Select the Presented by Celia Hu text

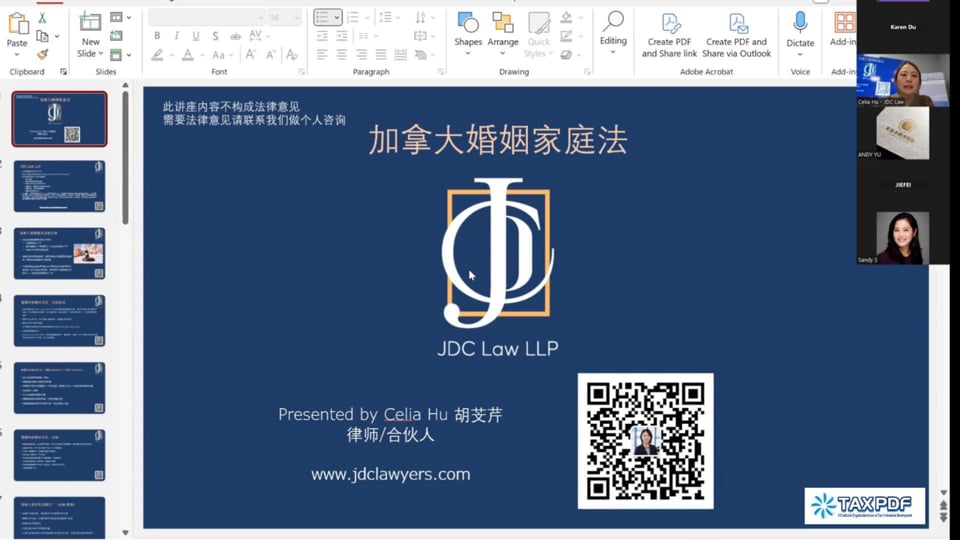(x=390, y=414)
